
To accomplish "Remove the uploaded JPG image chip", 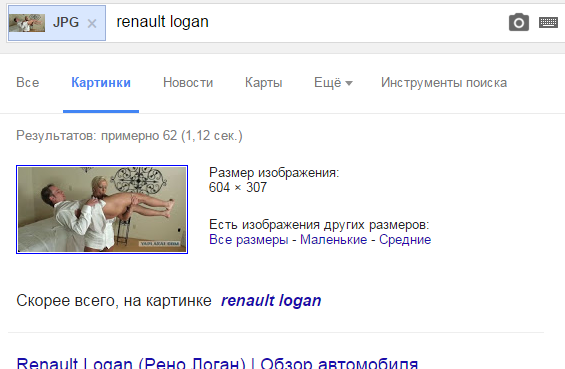I will coord(92,24).
